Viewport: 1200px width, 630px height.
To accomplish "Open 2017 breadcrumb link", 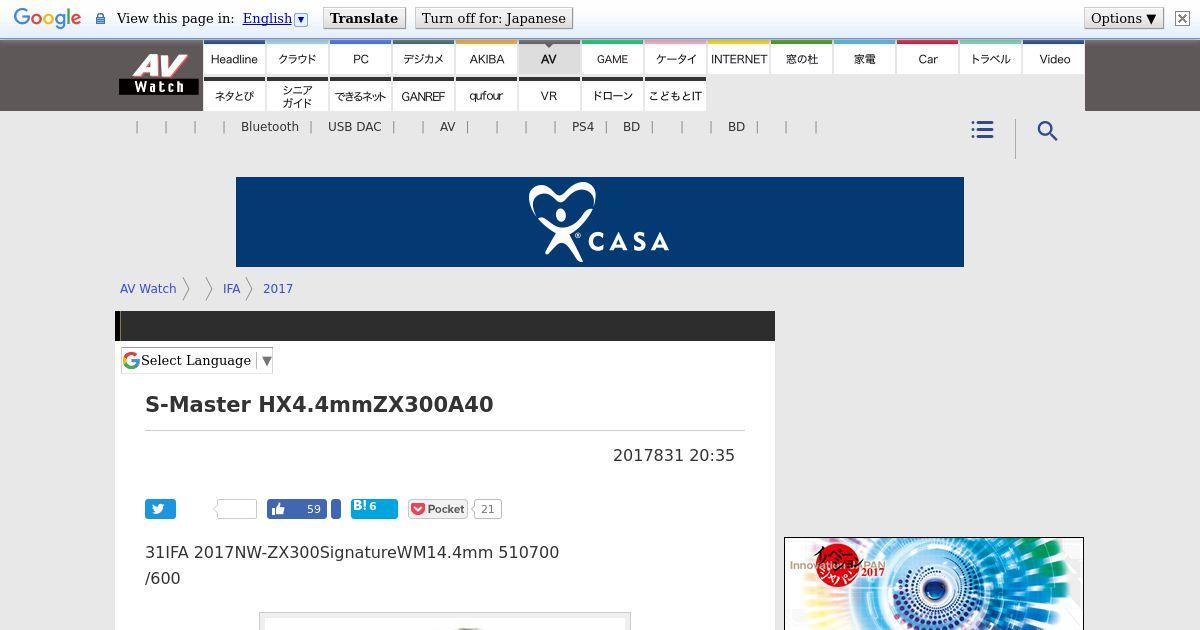I will coord(278,288).
